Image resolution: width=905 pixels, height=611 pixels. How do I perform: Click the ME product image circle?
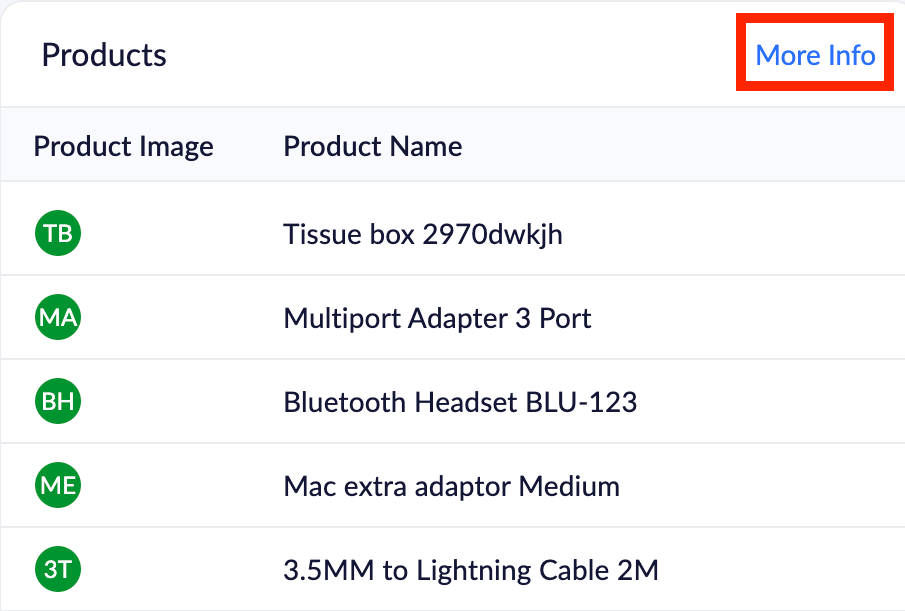pyautogui.click(x=58, y=485)
